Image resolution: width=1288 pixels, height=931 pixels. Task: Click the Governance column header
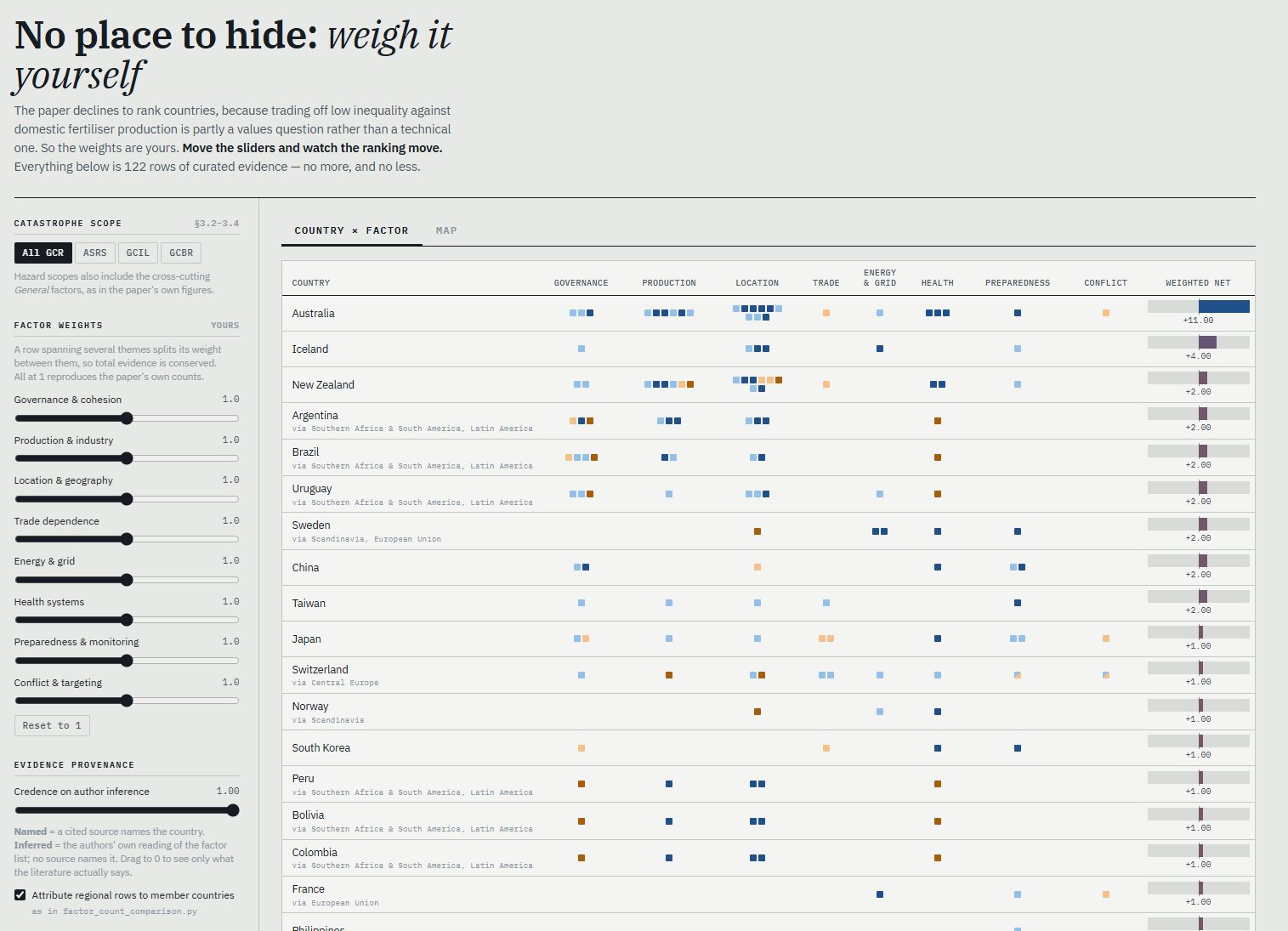(581, 283)
